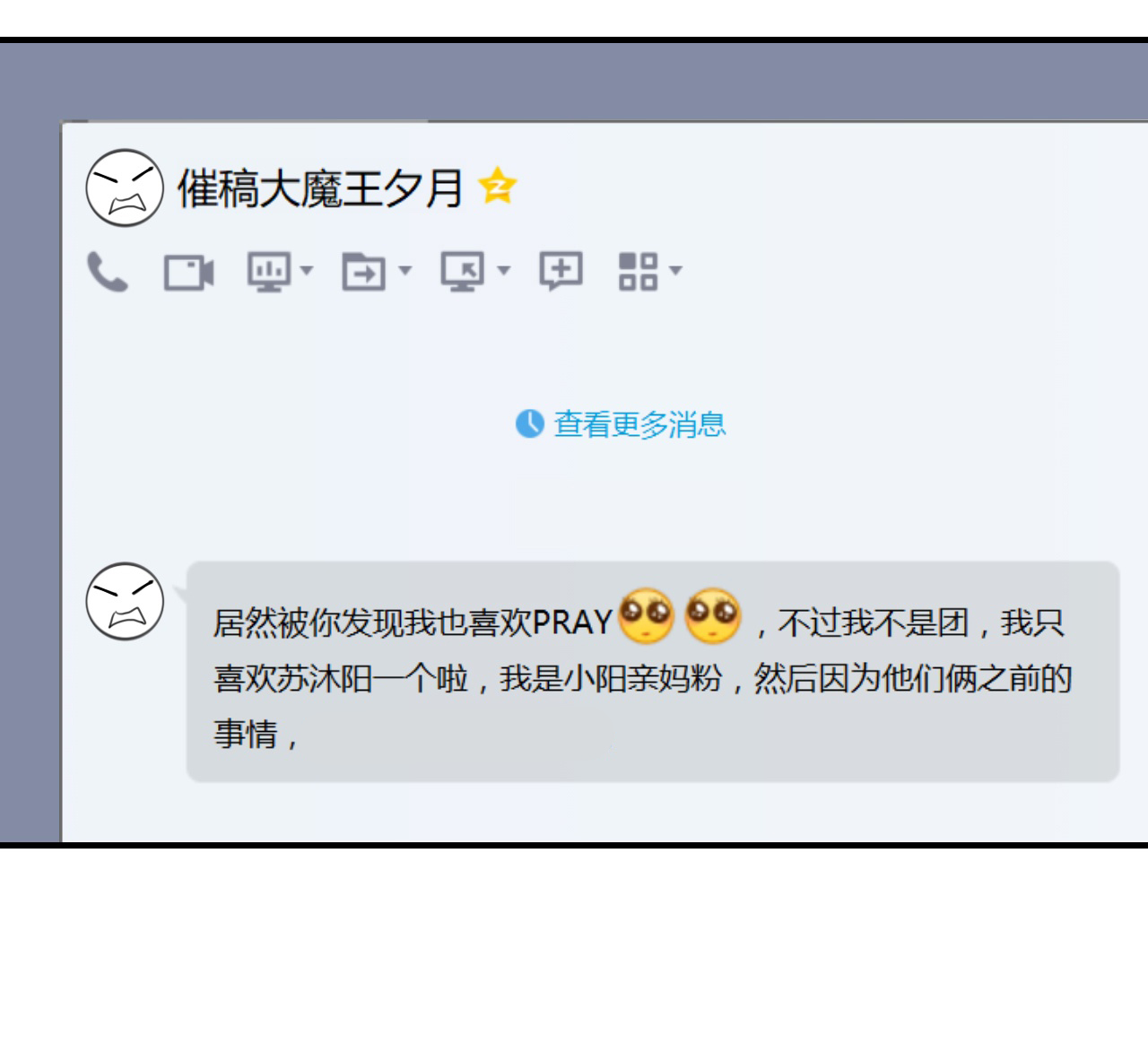Click the clock icon beside 查看更多消息
Image resolution: width=1148 pixels, height=1062 pixels.
tap(530, 423)
